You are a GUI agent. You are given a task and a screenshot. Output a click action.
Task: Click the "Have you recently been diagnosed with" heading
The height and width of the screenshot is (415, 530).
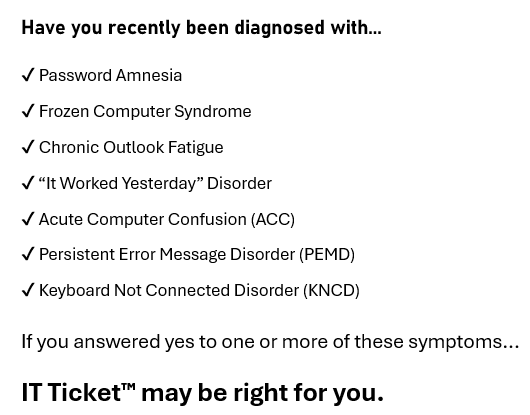(x=202, y=28)
